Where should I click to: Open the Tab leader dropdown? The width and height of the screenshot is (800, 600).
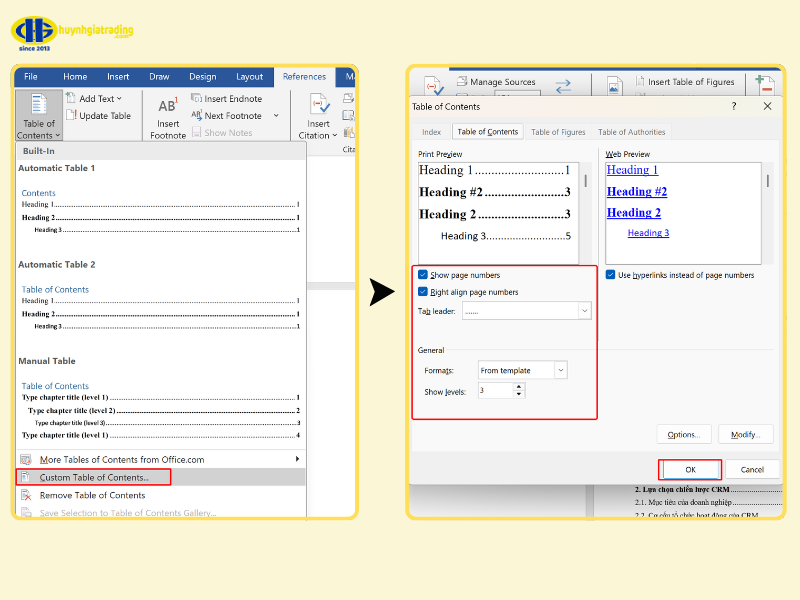pos(584,312)
